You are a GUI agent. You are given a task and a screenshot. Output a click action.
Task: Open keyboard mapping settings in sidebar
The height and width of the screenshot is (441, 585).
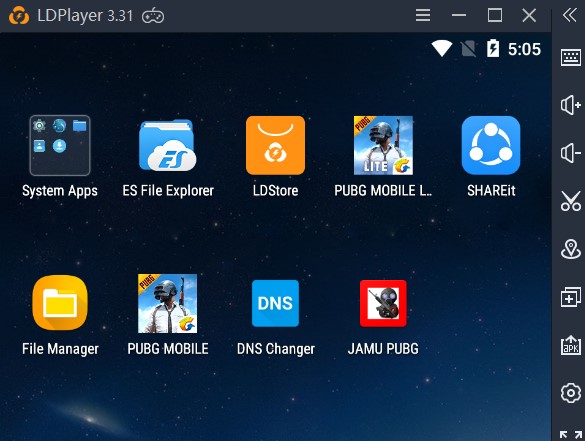[571, 57]
